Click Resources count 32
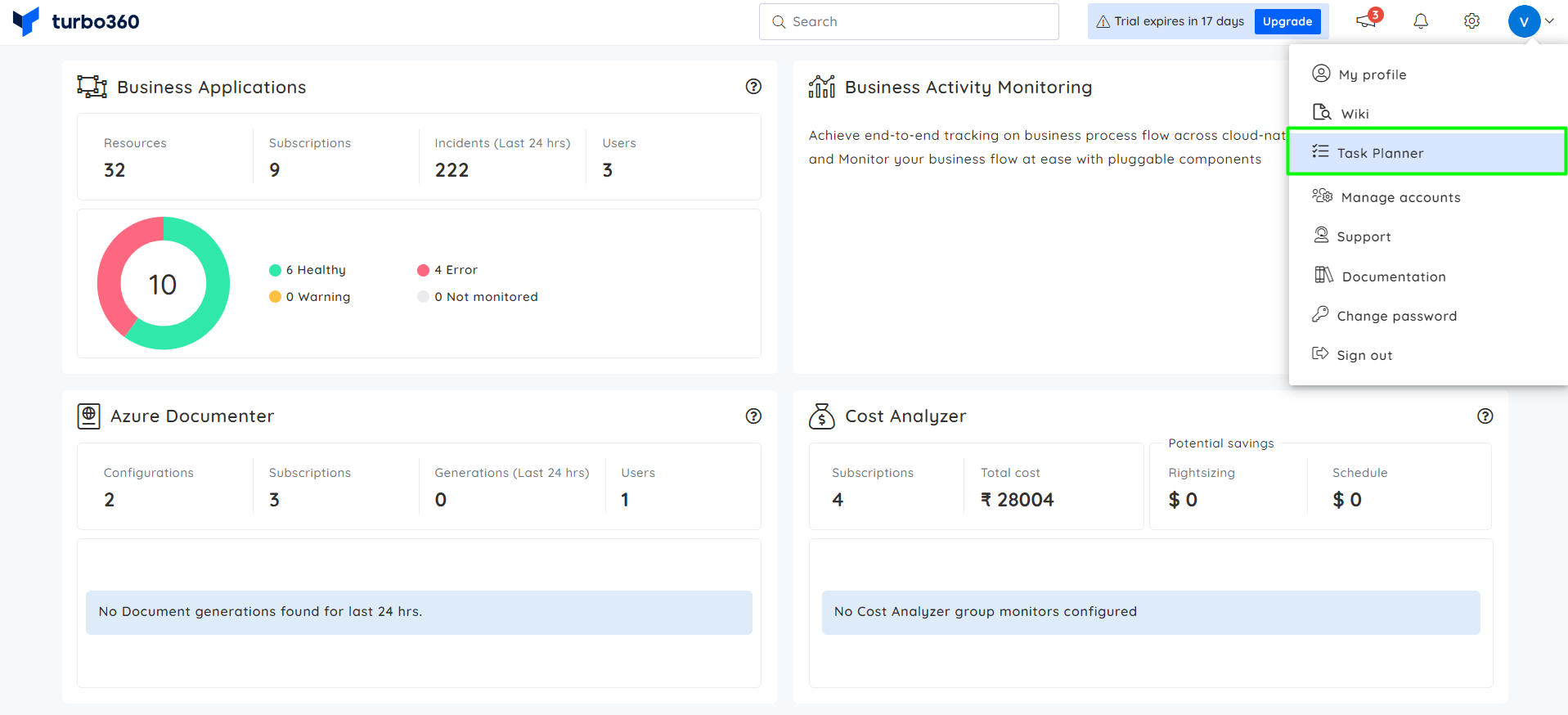This screenshot has width=1568, height=715. [115, 170]
